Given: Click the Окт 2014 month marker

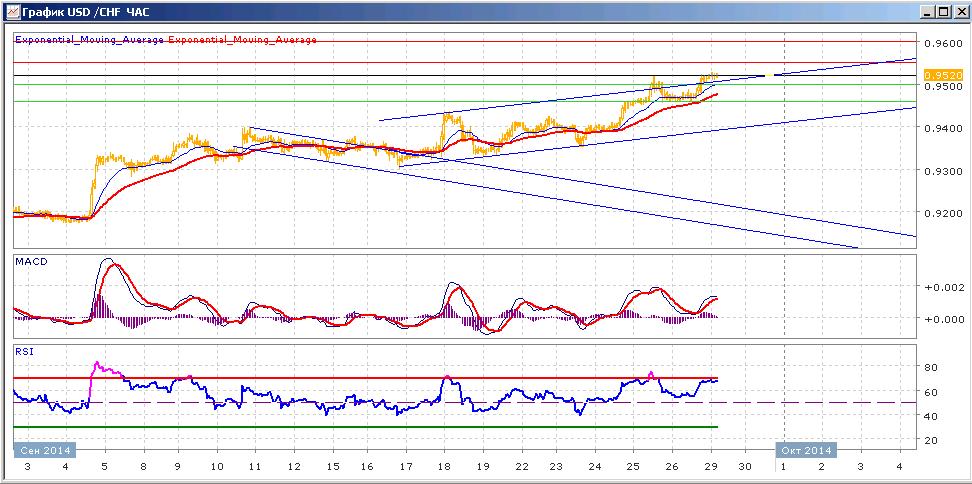Looking at the screenshot, I should pos(806,449).
